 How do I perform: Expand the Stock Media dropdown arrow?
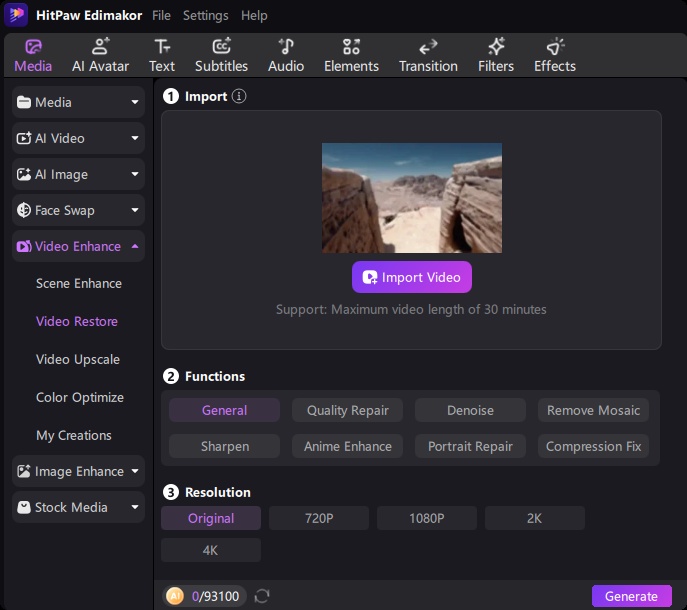[x=135, y=507]
